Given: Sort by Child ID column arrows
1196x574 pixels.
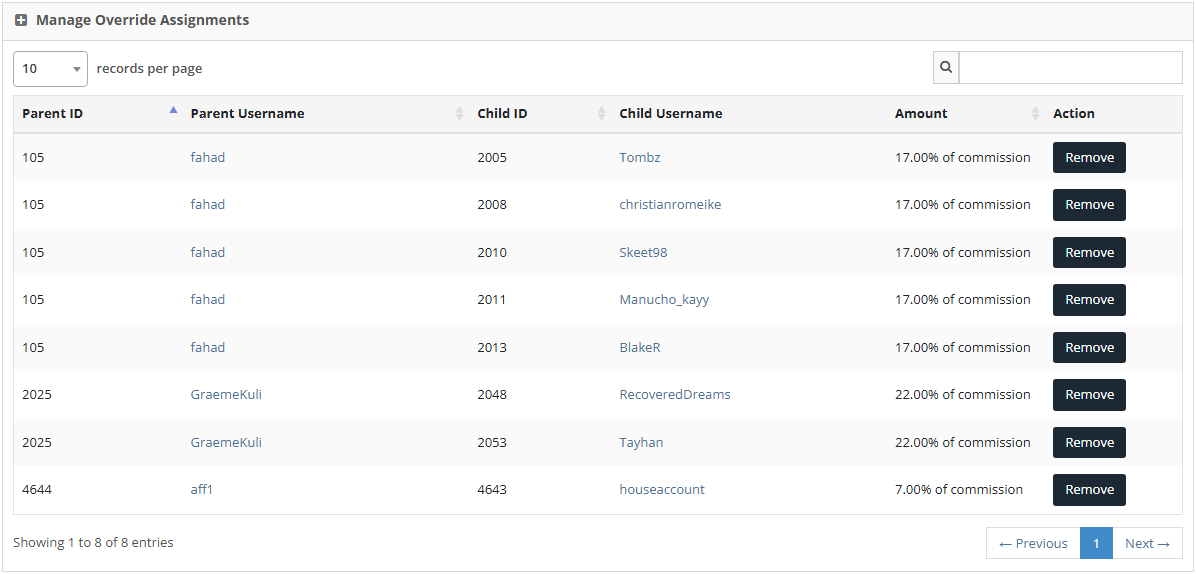Looking at the screenshot, I should (601, 114).
